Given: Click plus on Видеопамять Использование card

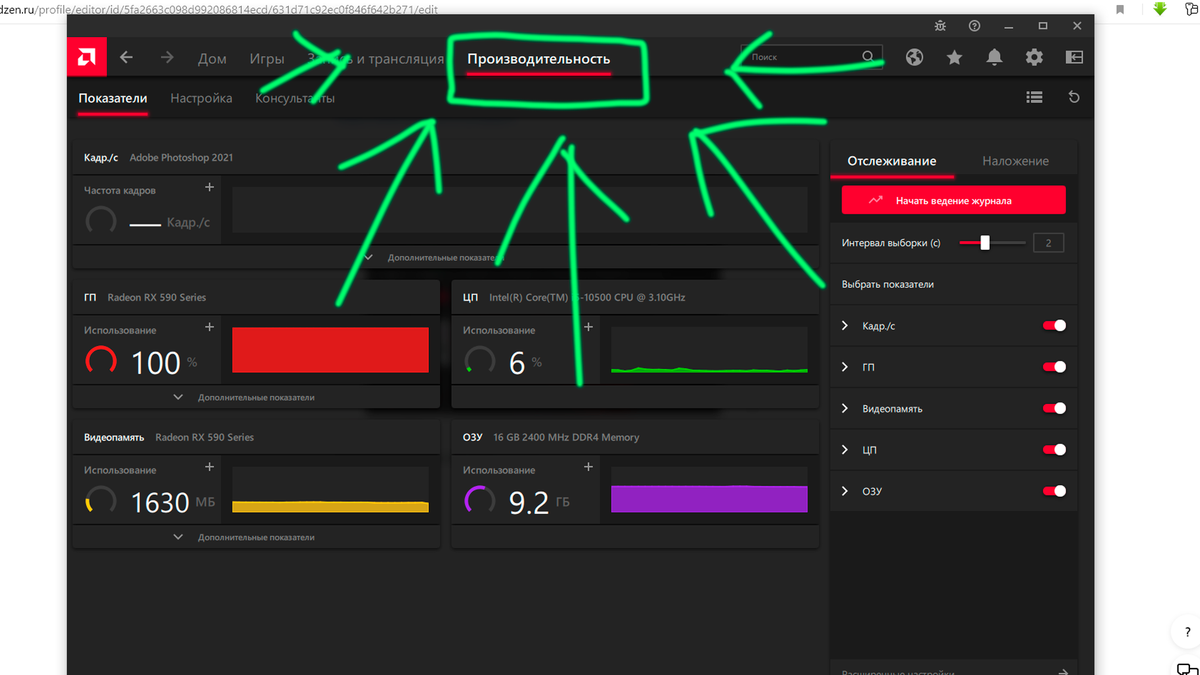Looking at the screenshot, I should coord(209,467).
